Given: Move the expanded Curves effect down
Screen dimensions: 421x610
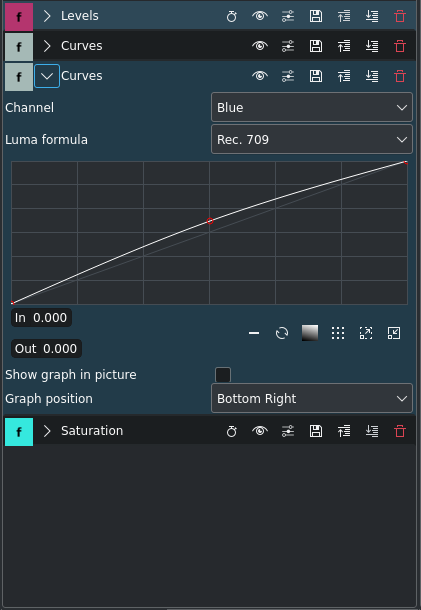Looking at the screenshot, I should 372,76.
